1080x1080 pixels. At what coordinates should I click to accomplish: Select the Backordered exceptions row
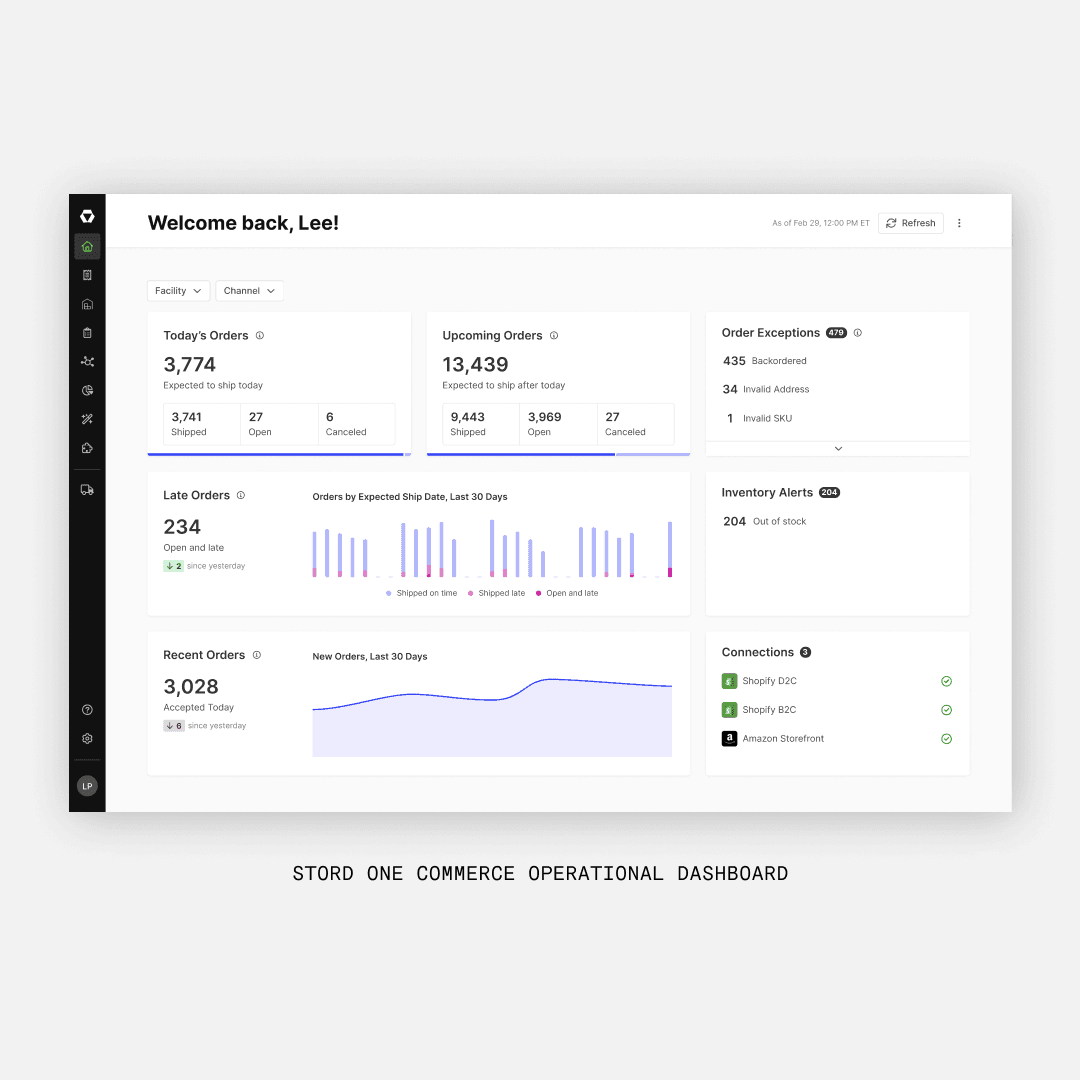point(778,361)
